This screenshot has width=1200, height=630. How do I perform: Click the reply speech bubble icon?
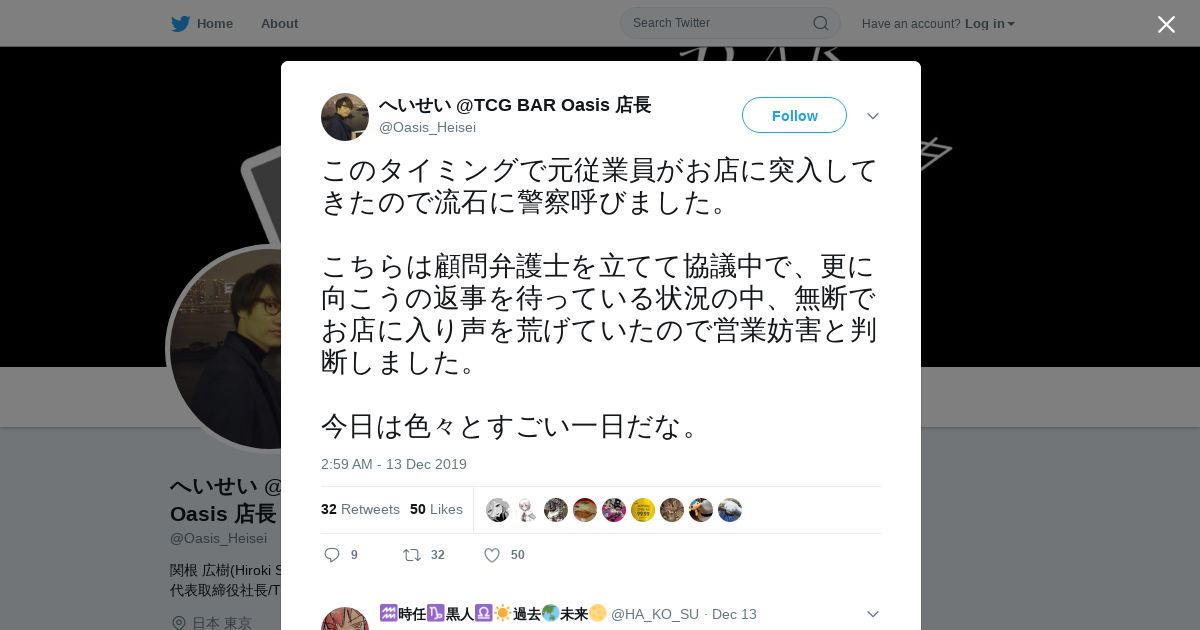333,555
